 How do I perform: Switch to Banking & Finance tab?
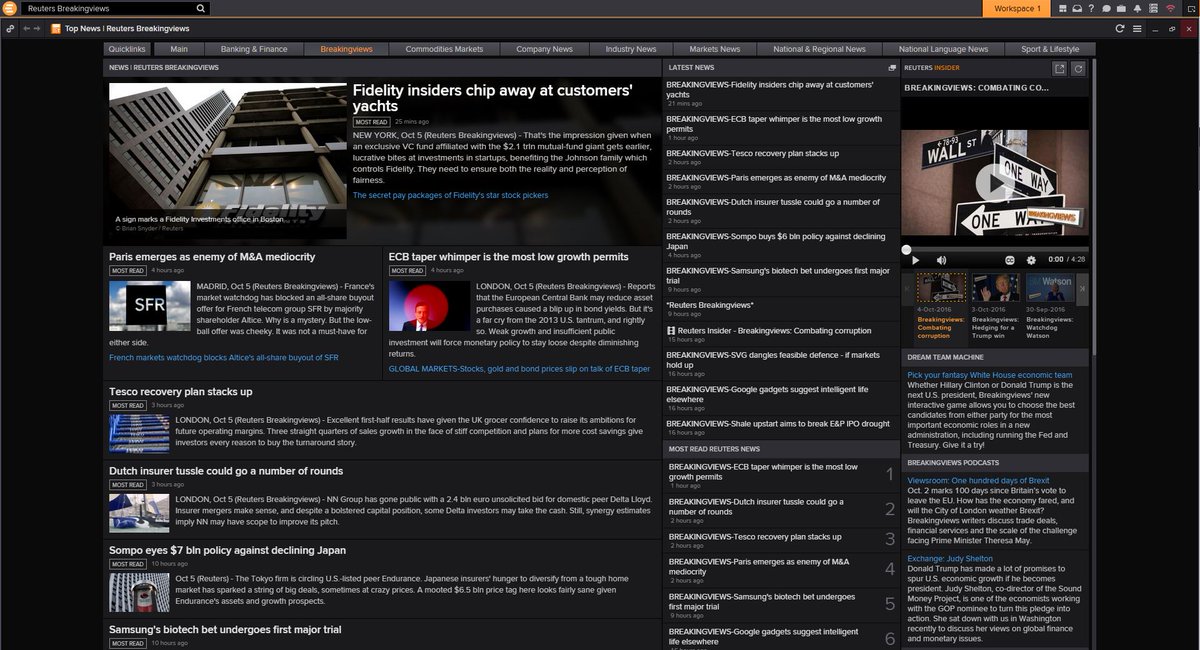tap(254, 49)
